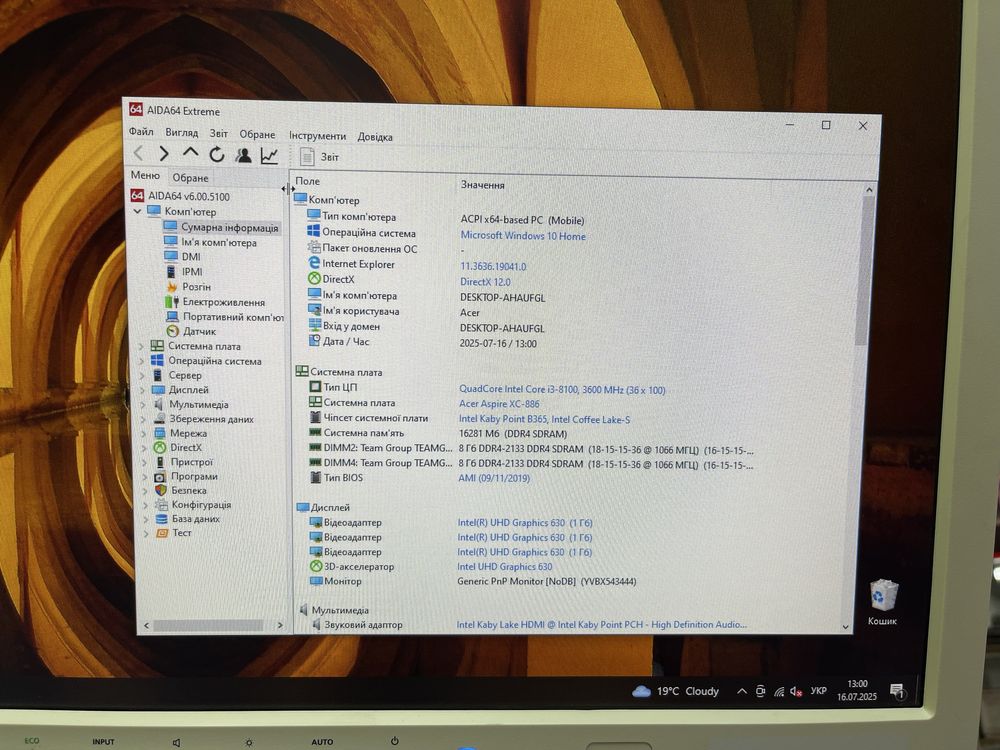Expand the Дисплей tree node
Screen dimensions: 1000x750
coord(142,390)
